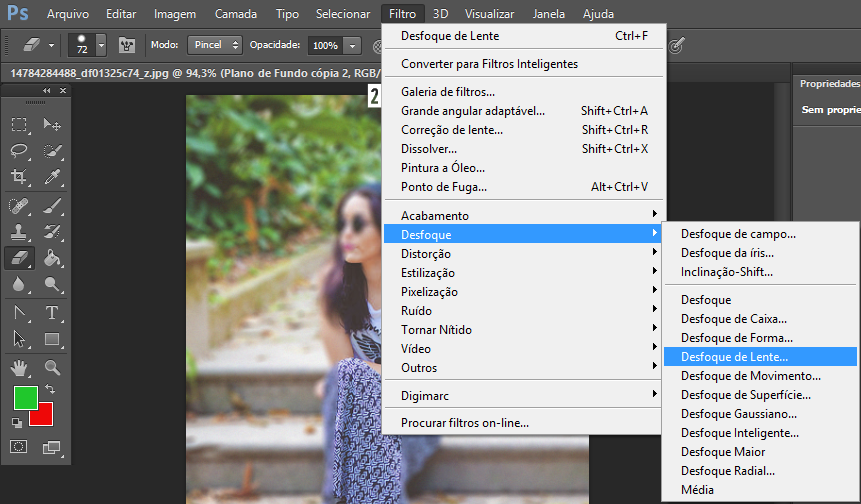Expand the Ruído submenu
The height and width of the screenshot is (504, 861).
coord(524,311)
